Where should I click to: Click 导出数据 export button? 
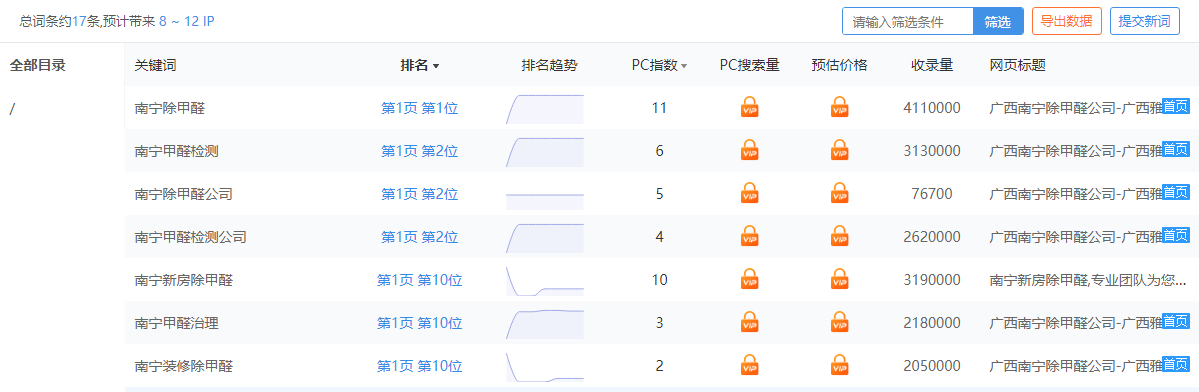click(1067, 21)
